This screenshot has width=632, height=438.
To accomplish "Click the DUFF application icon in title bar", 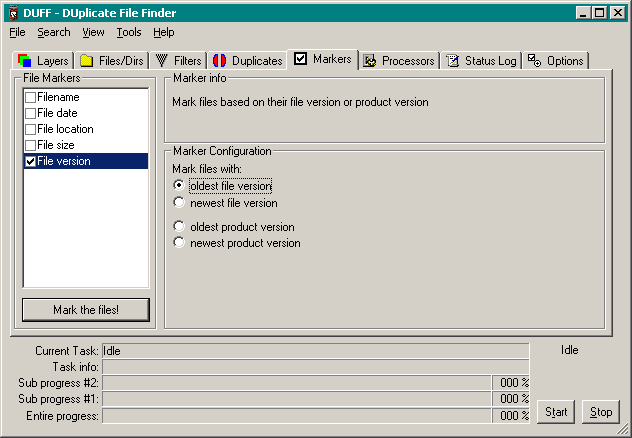I will pyautogui.click(x=14, y=13).
